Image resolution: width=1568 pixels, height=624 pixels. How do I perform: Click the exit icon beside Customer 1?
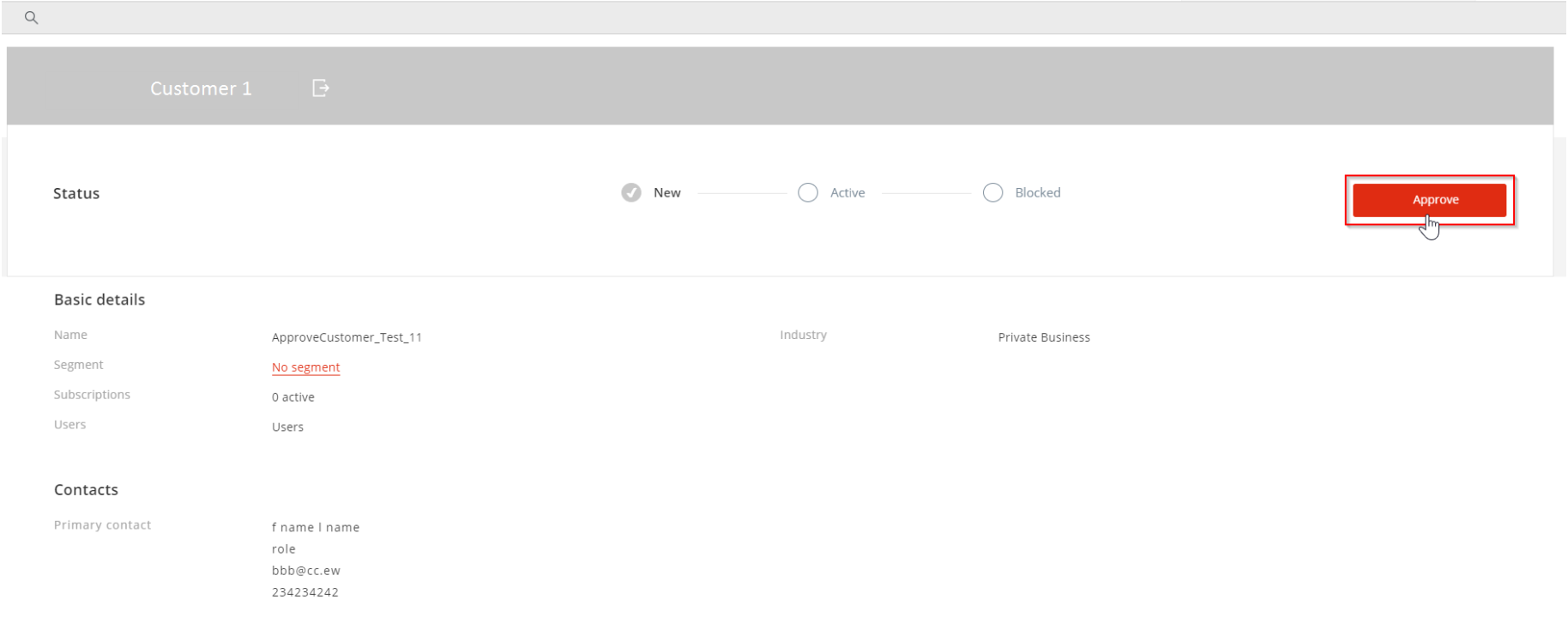coord(321,88)
